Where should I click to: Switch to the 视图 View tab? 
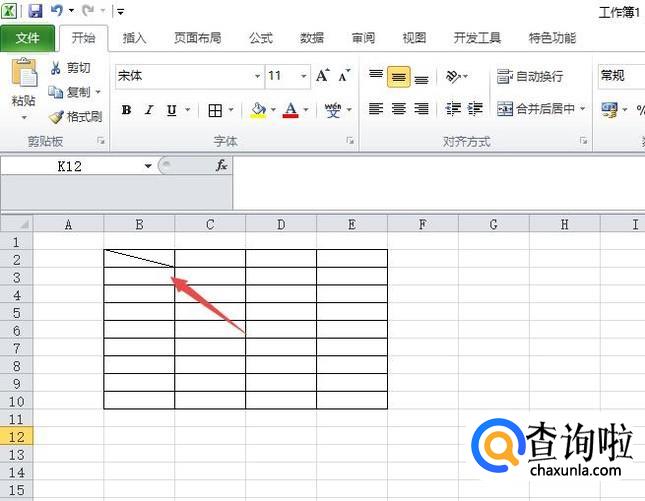coord(414,38)
